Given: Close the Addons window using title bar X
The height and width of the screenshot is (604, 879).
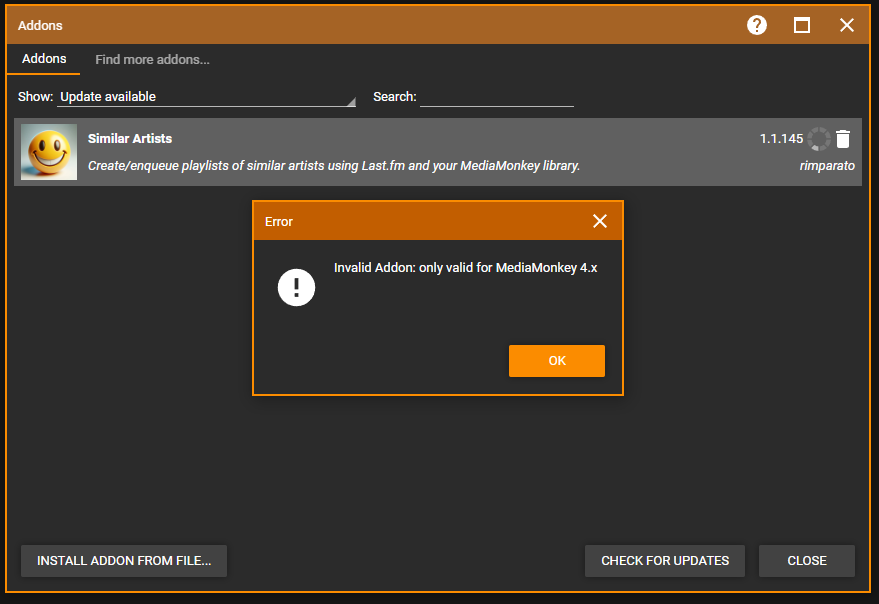Looking at the screenshot, I should click(847, 25).
